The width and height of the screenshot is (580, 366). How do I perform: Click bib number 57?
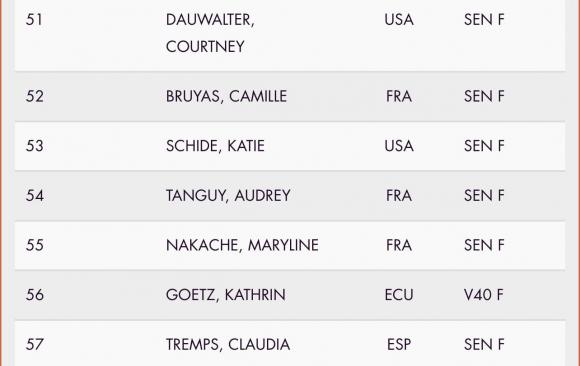click(35, 344)
